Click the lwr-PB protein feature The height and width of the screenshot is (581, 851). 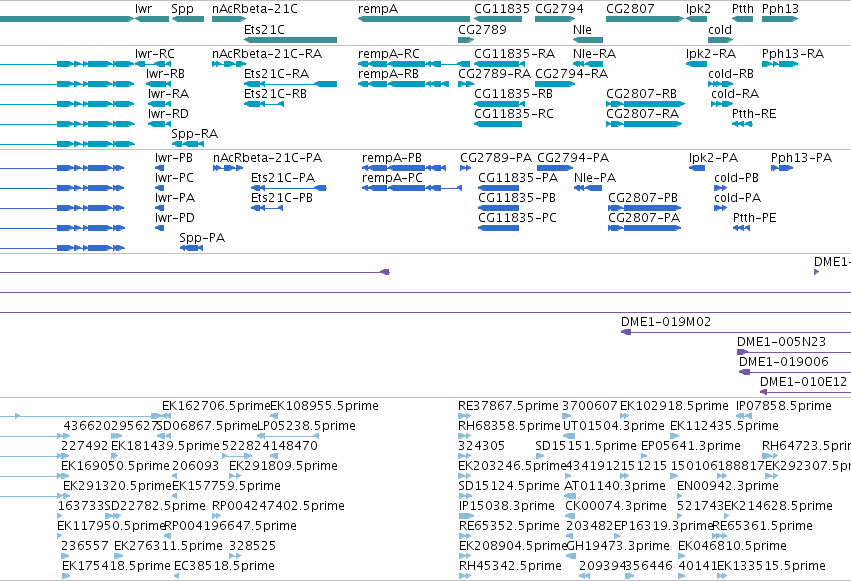pos(160,168)
